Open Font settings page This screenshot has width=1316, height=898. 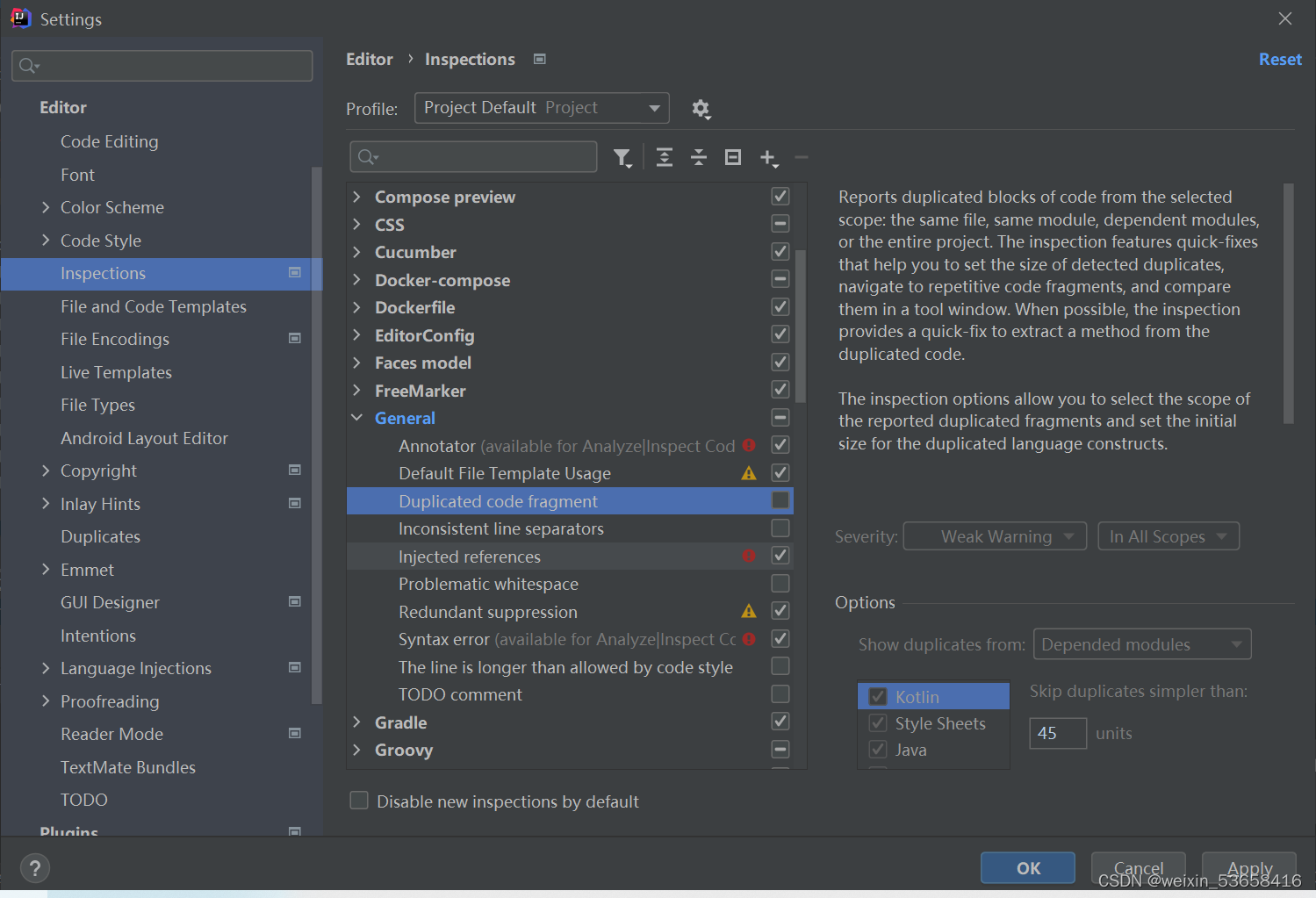coord(77,175)
